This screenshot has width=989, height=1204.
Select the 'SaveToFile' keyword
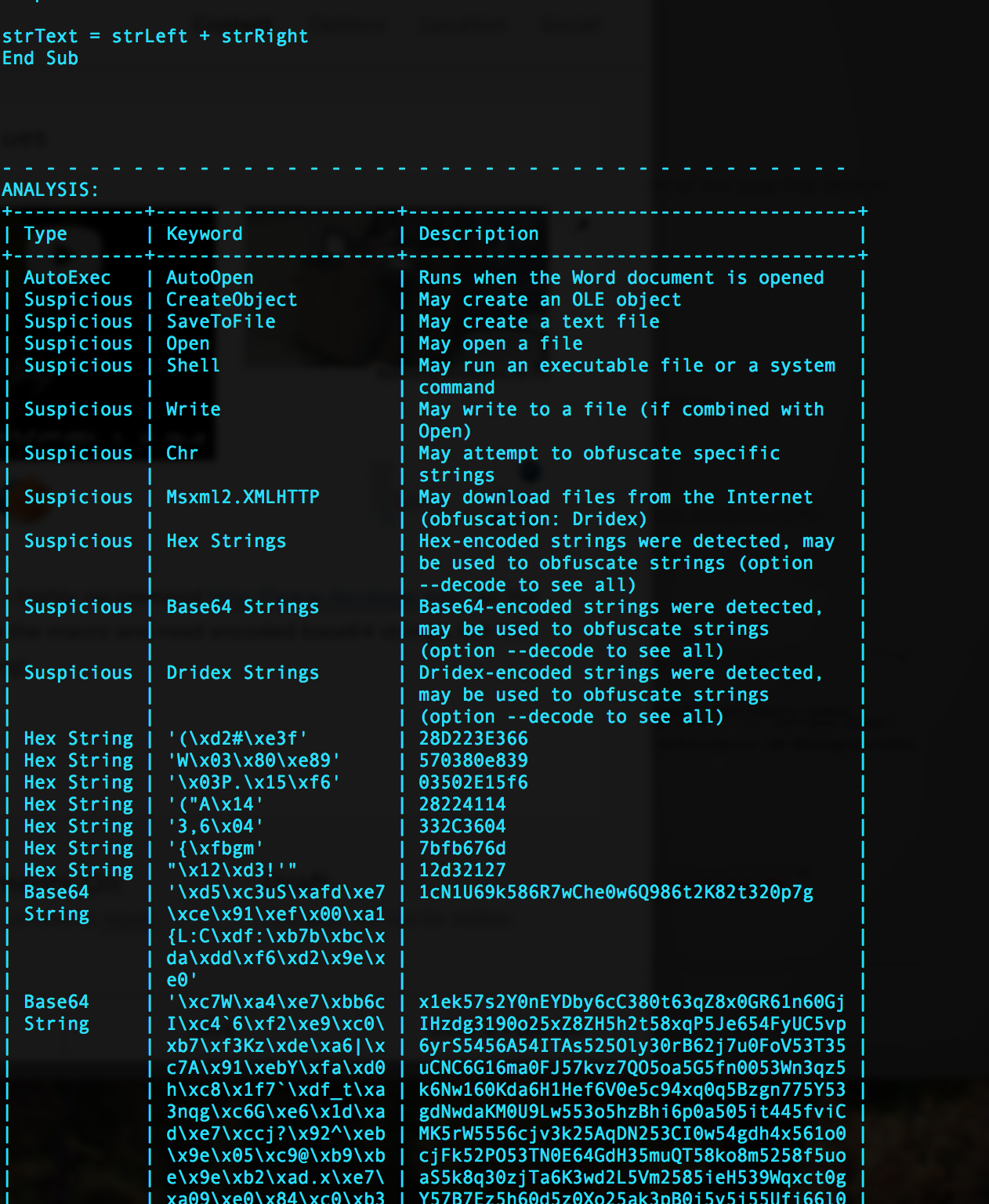[221, 321]
